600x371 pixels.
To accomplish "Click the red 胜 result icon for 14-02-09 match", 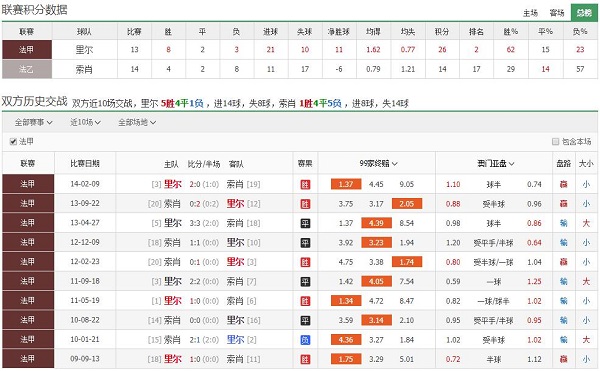I will click(305, 185).
